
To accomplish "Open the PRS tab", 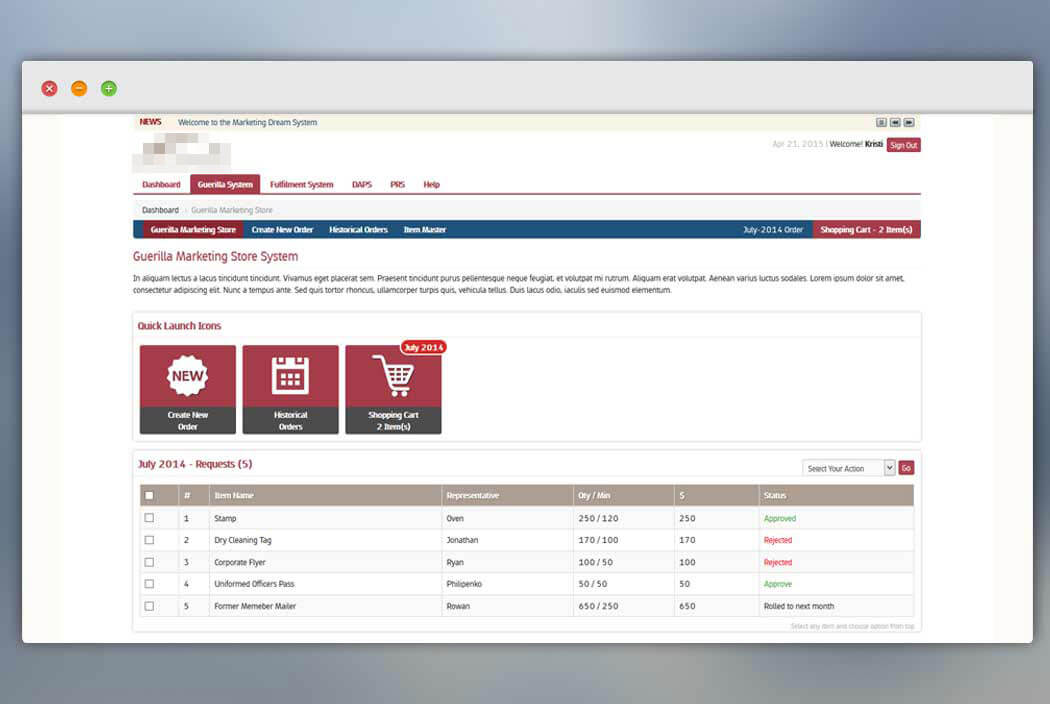I will [398, 184].
